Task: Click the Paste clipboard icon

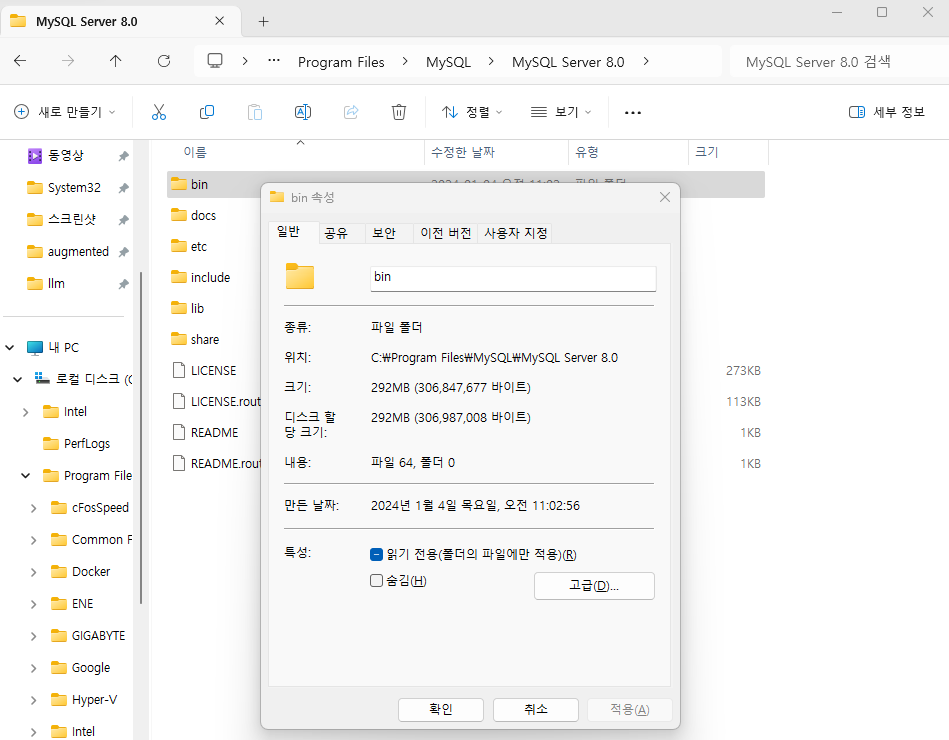Action: coord(255,112)
